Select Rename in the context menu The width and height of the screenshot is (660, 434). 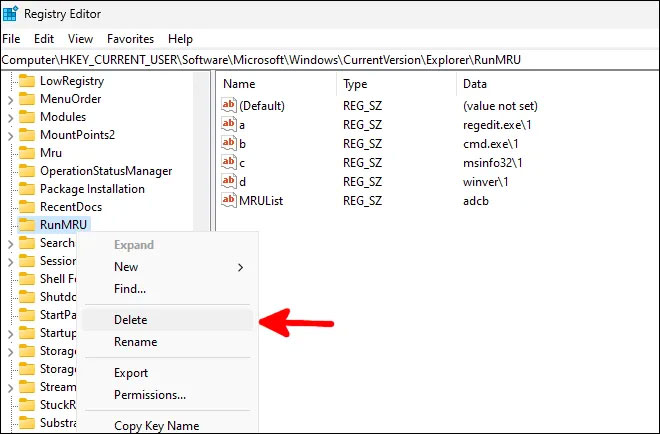click(135, 342)
